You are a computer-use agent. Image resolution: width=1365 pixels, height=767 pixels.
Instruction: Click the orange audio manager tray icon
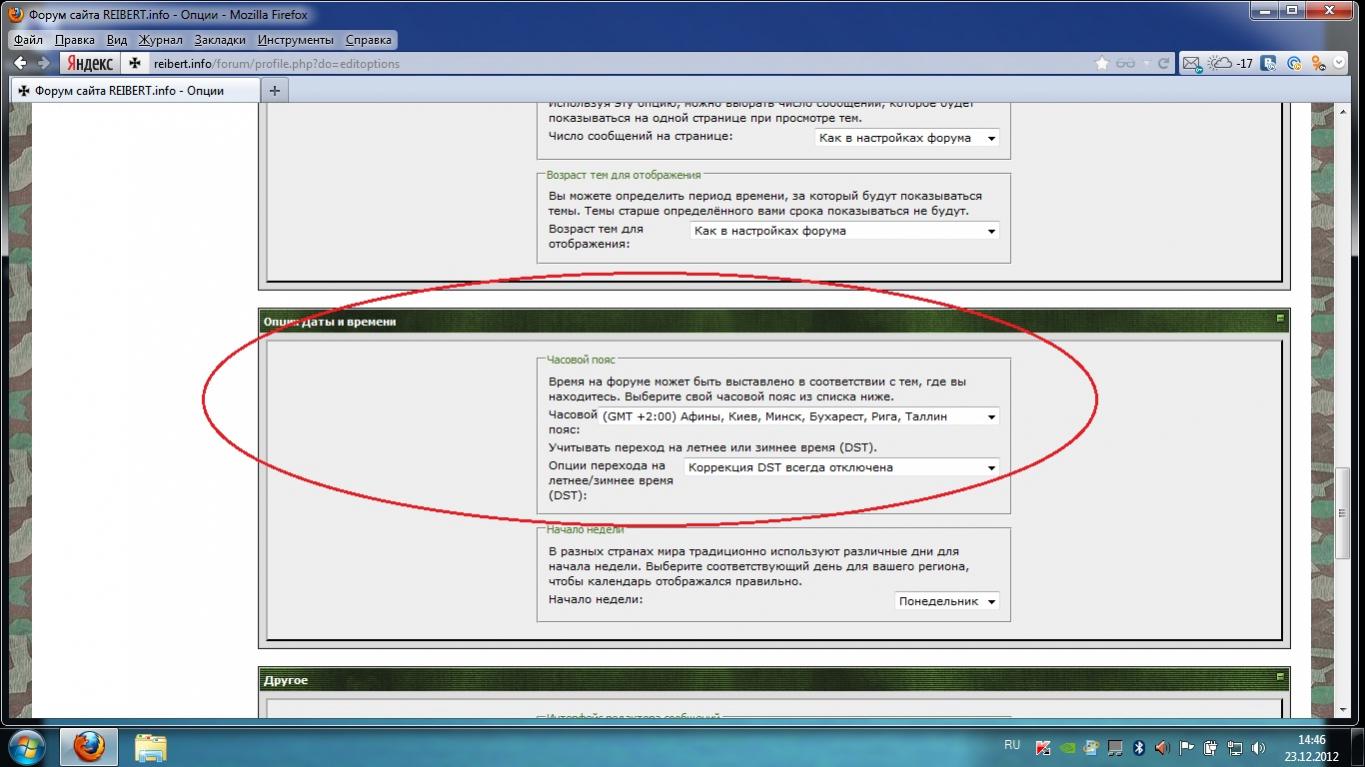point(1162,747)
